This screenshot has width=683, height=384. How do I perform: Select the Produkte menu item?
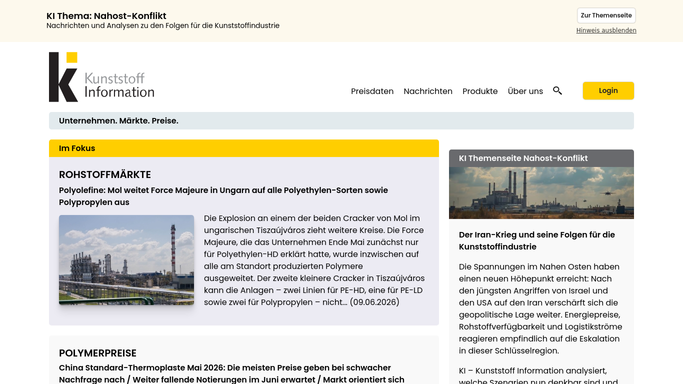tap(480, 91)
